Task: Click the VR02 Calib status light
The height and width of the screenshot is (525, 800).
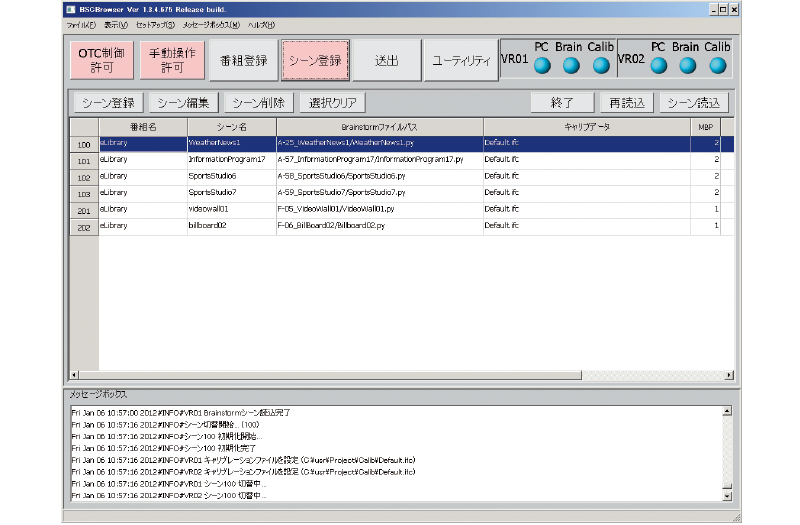Action: [x=717, y=66]
